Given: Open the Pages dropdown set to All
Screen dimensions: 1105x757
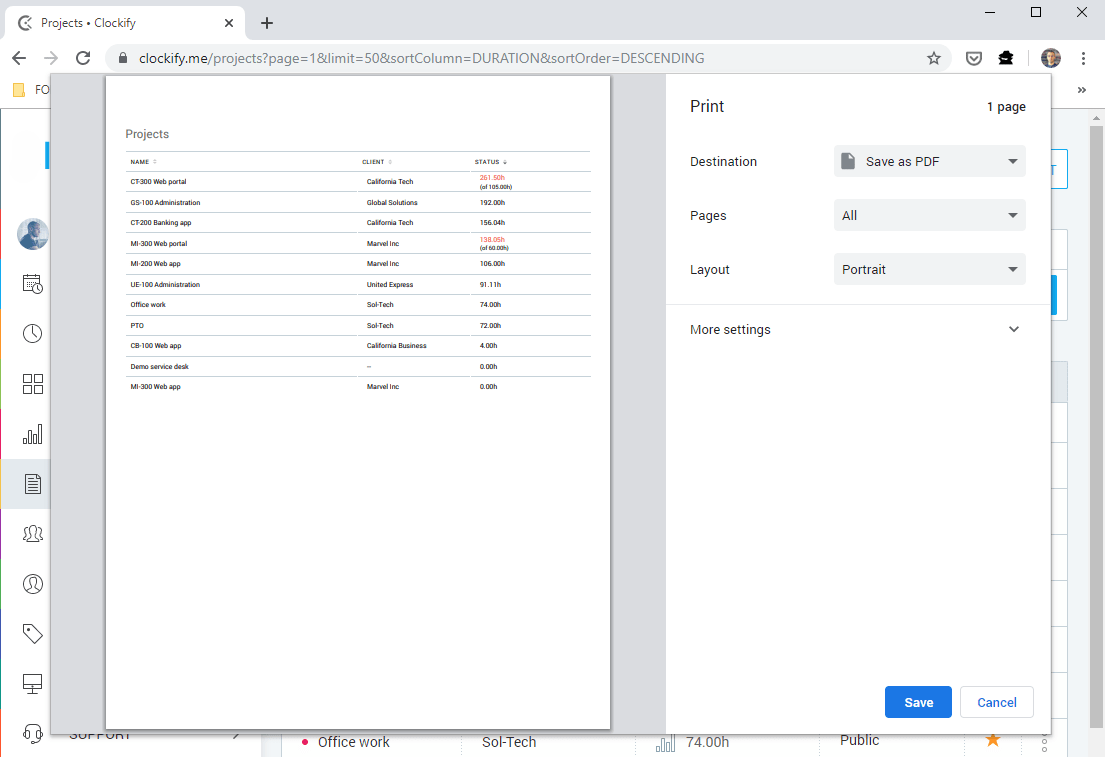Looking at the screenshot, I should pyautogui.click(x=929, y=215).
